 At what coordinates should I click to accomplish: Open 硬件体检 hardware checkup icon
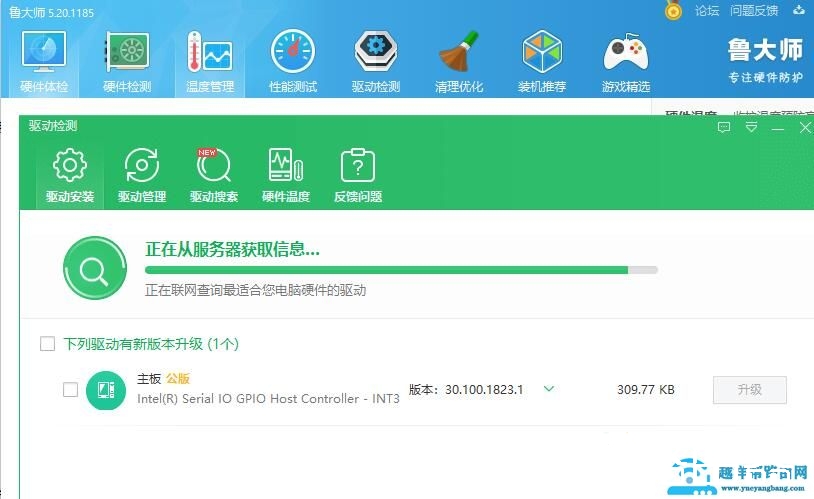click(44, 62)
